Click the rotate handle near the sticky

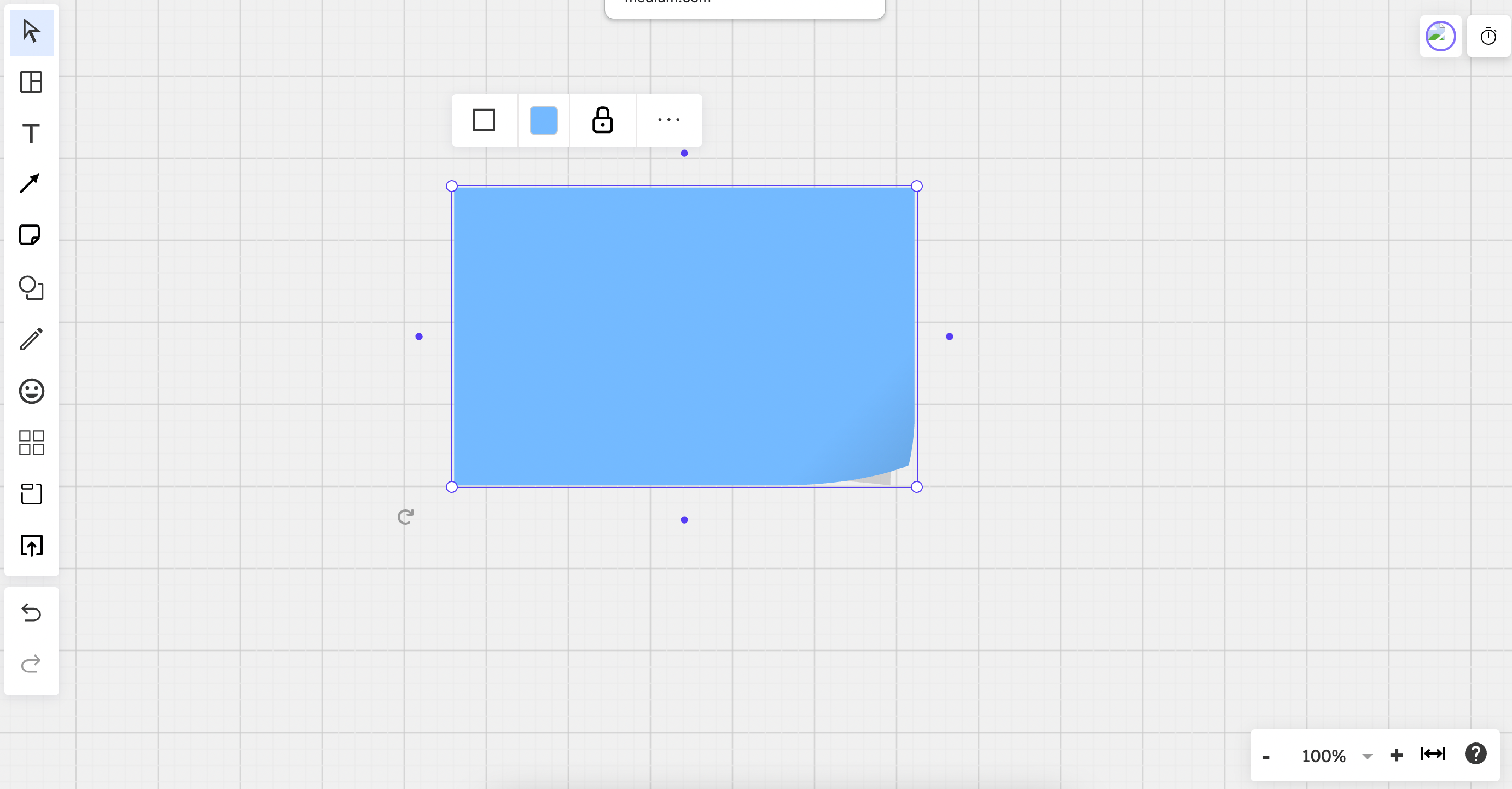point(405,517)
